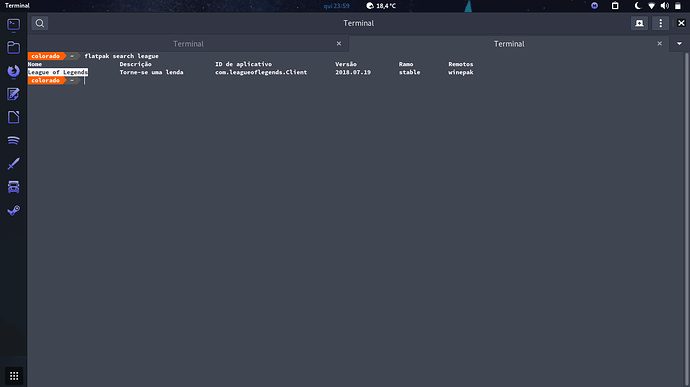The height and width of the screenshot is (387, 690).
Task: Launch Spotify from the dock
Action: click(14, 140)
